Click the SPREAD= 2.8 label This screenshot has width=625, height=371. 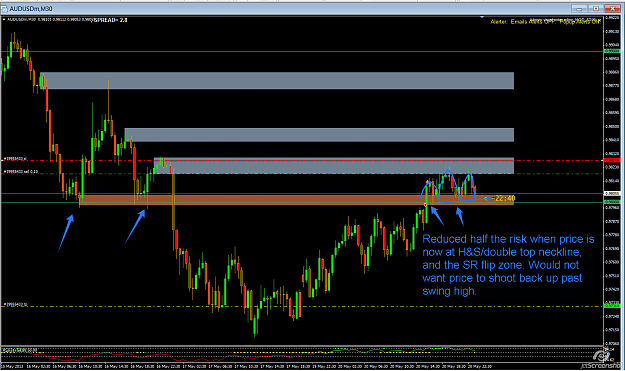pyautogui.click(x=110, y=20)
